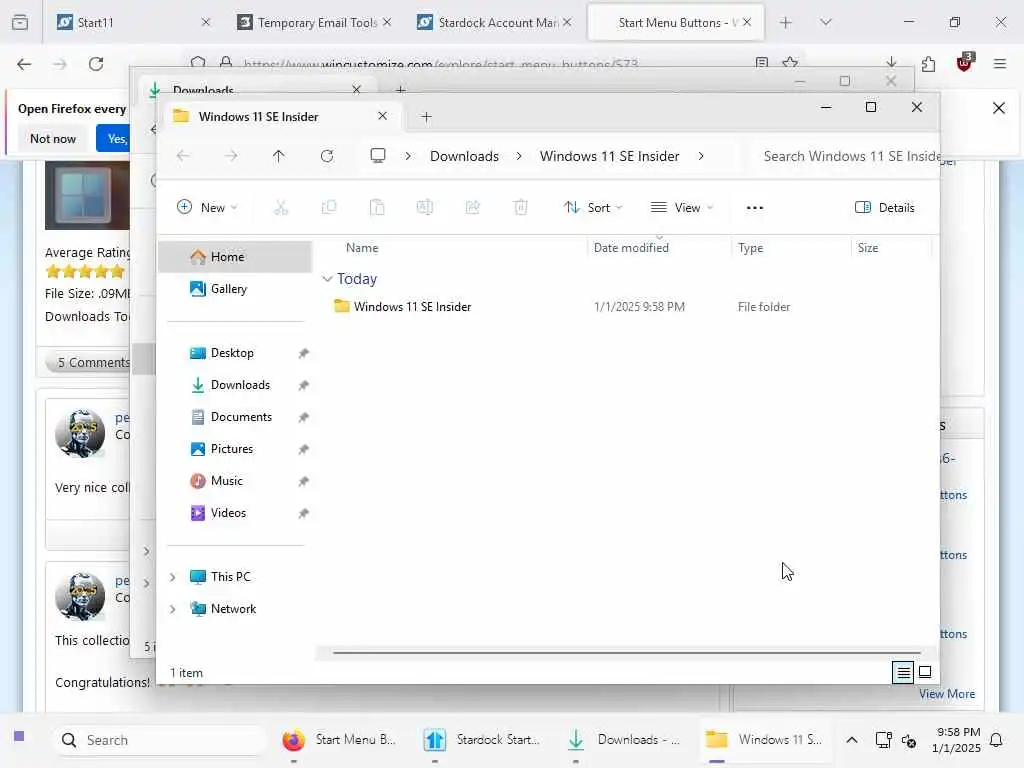1024x768 pixels.
Task: Click the Copy icon in Explorer toolbar
Action: pyautogui.click(x=329, y=208)
